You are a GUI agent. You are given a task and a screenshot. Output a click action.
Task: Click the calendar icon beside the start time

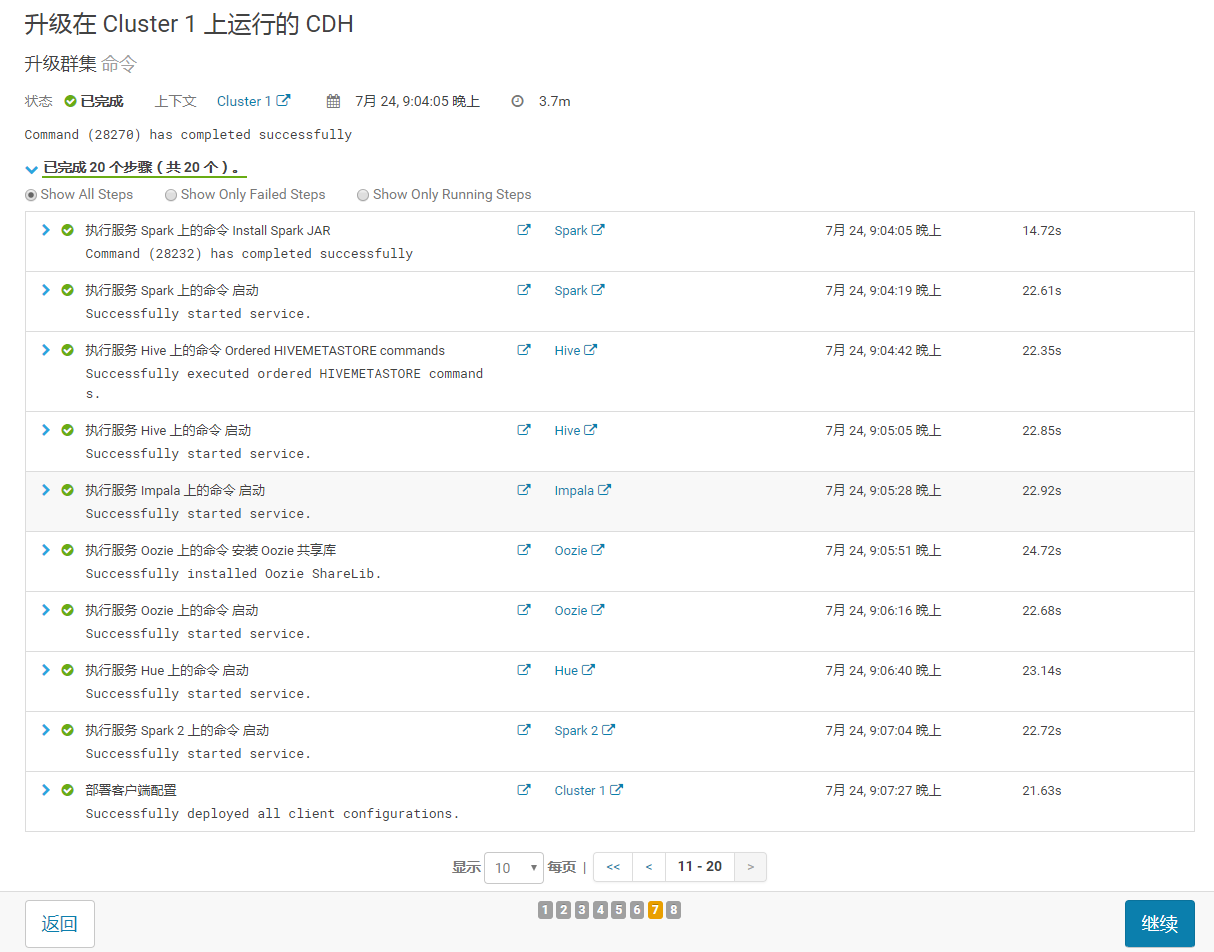tap(333, 101)
